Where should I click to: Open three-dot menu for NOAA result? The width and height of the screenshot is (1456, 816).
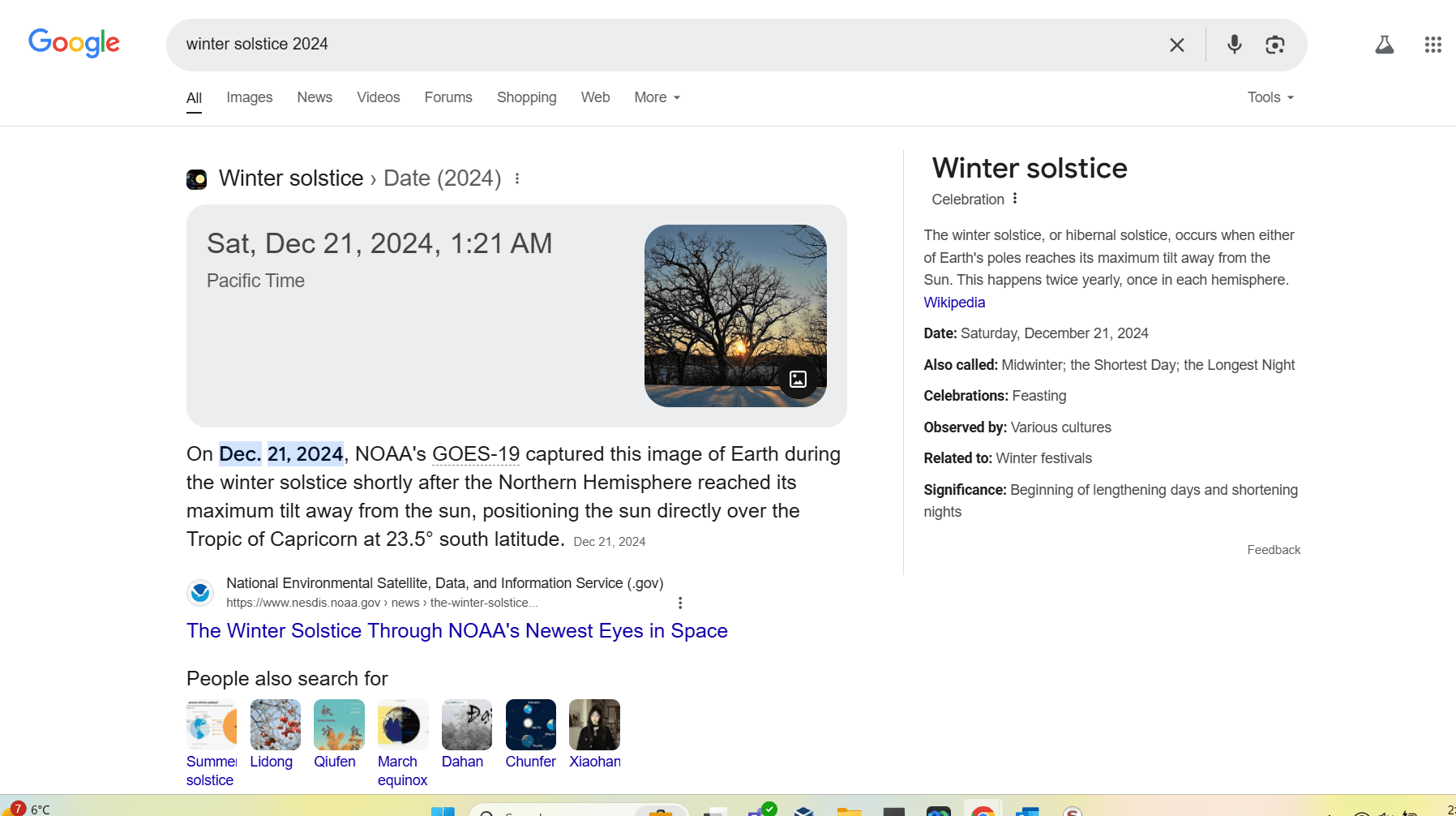pyautogui.click(x=680, y=603)
